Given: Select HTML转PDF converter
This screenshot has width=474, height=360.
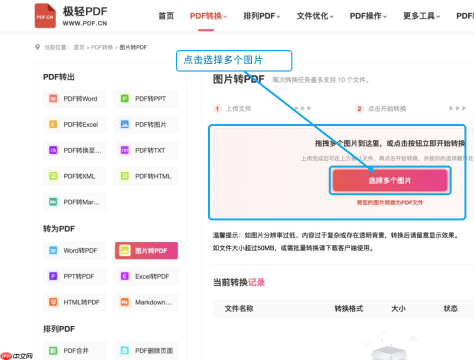Looking at the screenshot, I should [x=75, y=302].
